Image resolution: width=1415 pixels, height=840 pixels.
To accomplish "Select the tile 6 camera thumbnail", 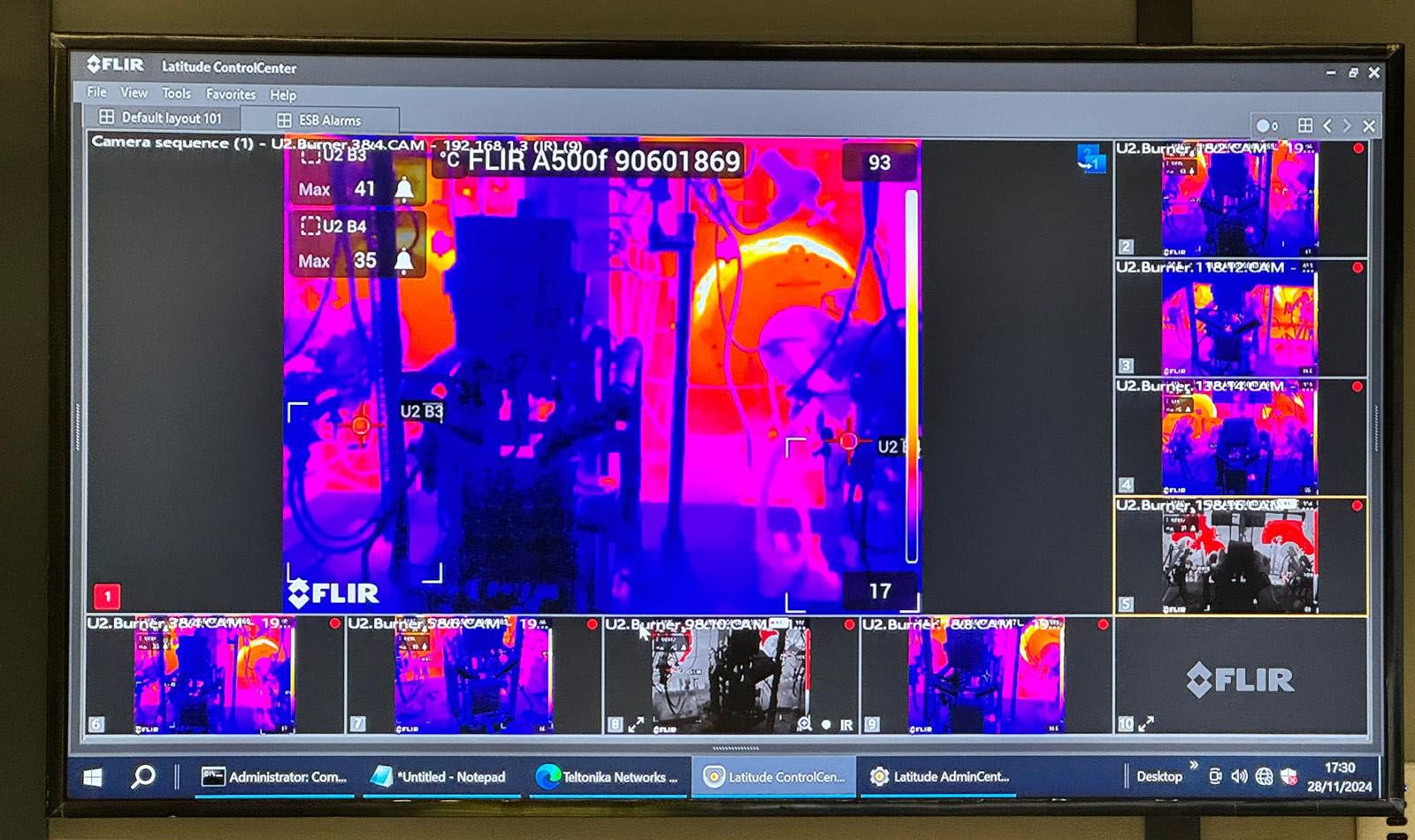I will [x=215, y=676].
